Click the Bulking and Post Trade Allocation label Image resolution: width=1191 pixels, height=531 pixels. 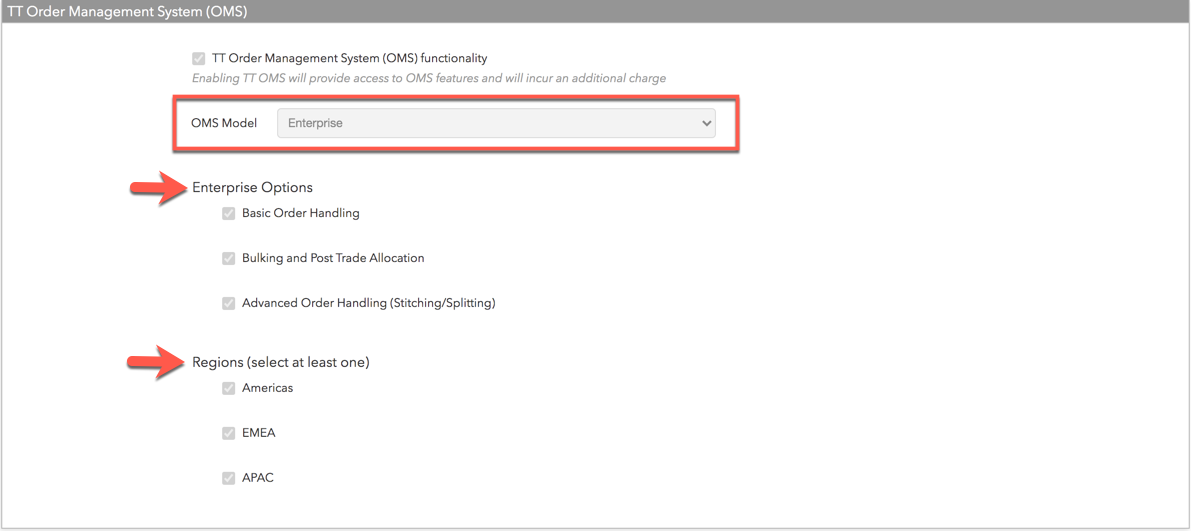333,258
